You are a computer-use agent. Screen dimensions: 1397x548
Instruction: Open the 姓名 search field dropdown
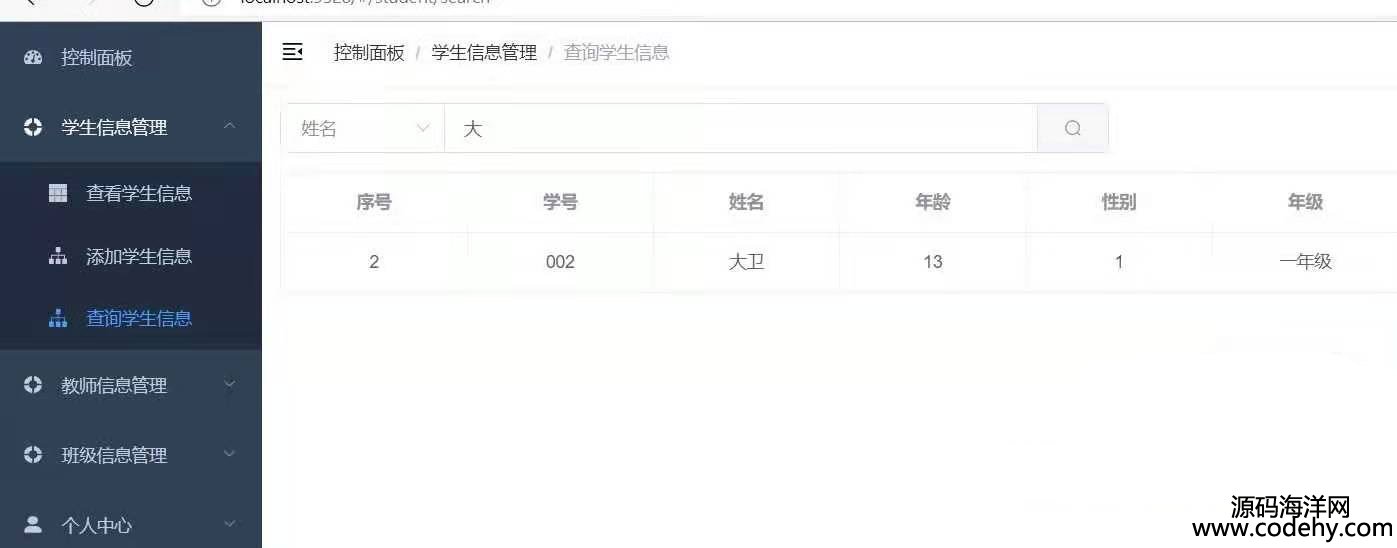[363, 128]
